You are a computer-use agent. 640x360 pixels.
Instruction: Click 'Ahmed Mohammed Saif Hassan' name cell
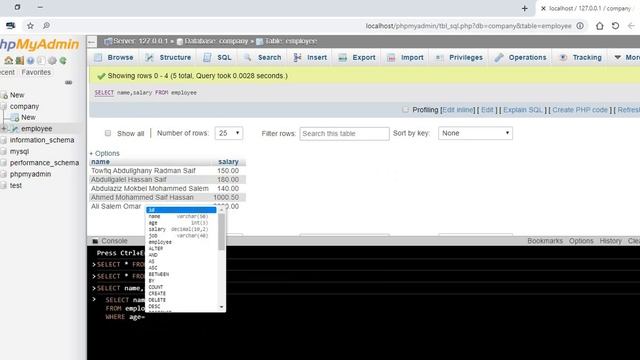point(142,197)
